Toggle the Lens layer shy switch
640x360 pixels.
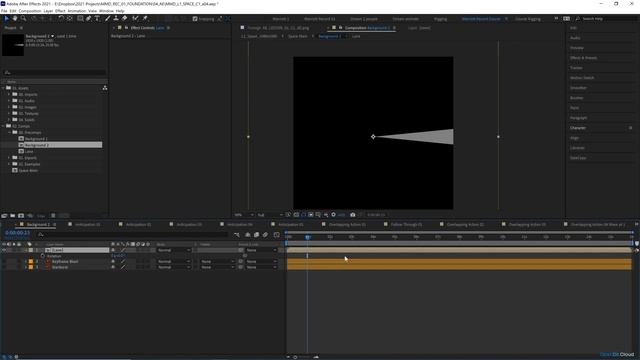pyautogui.click(x=113, y=250)
